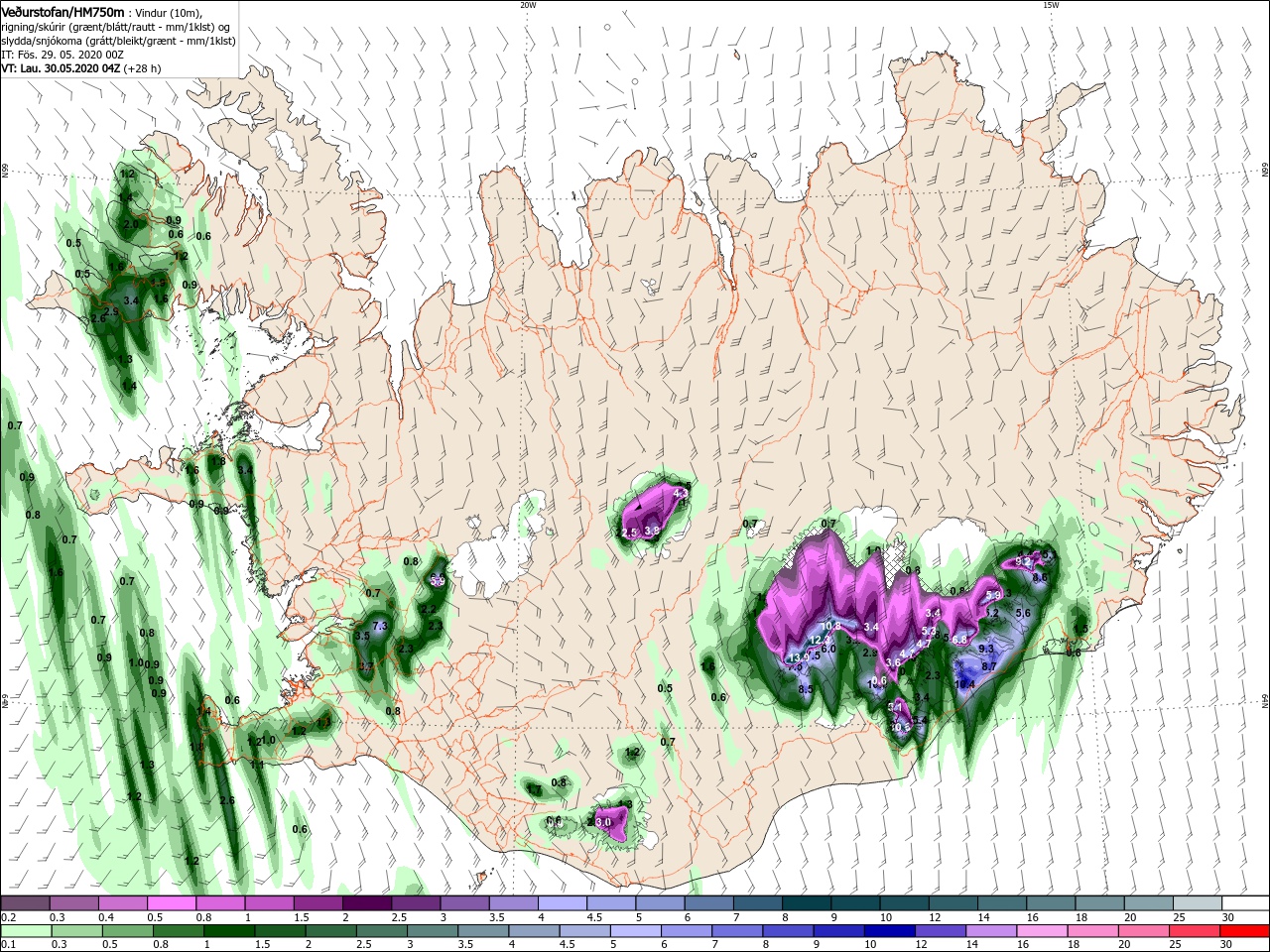
Task: Click the bright pink top-row swatch labeled 0.5
Action: tap(171, 903)
